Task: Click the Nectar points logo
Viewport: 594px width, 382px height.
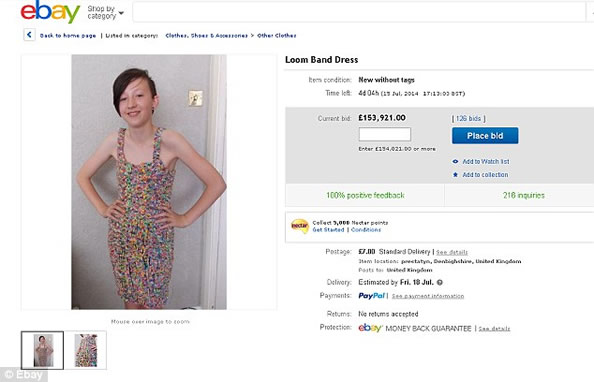Action: pyautogui.click(x=300, y=226)
